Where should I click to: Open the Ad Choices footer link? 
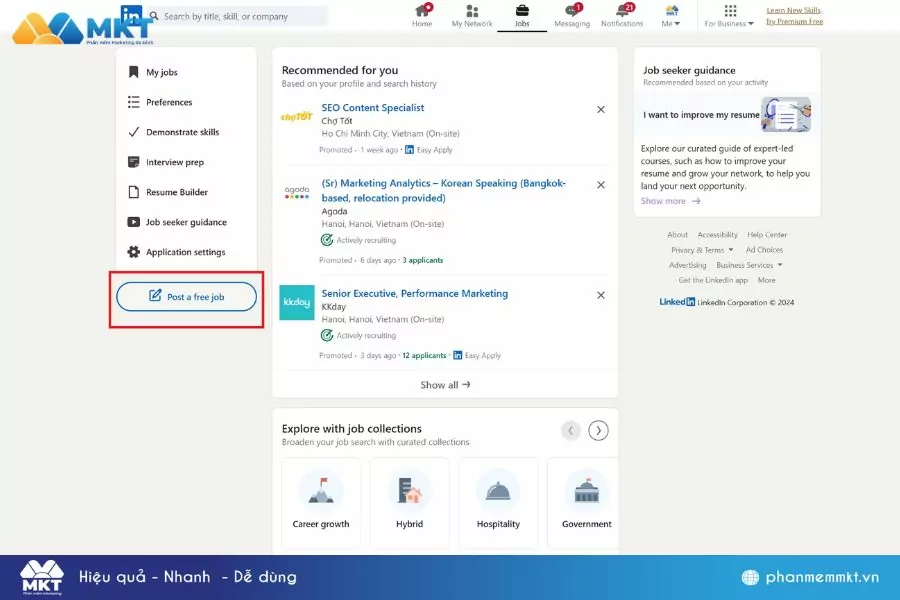tap(764, 250)
